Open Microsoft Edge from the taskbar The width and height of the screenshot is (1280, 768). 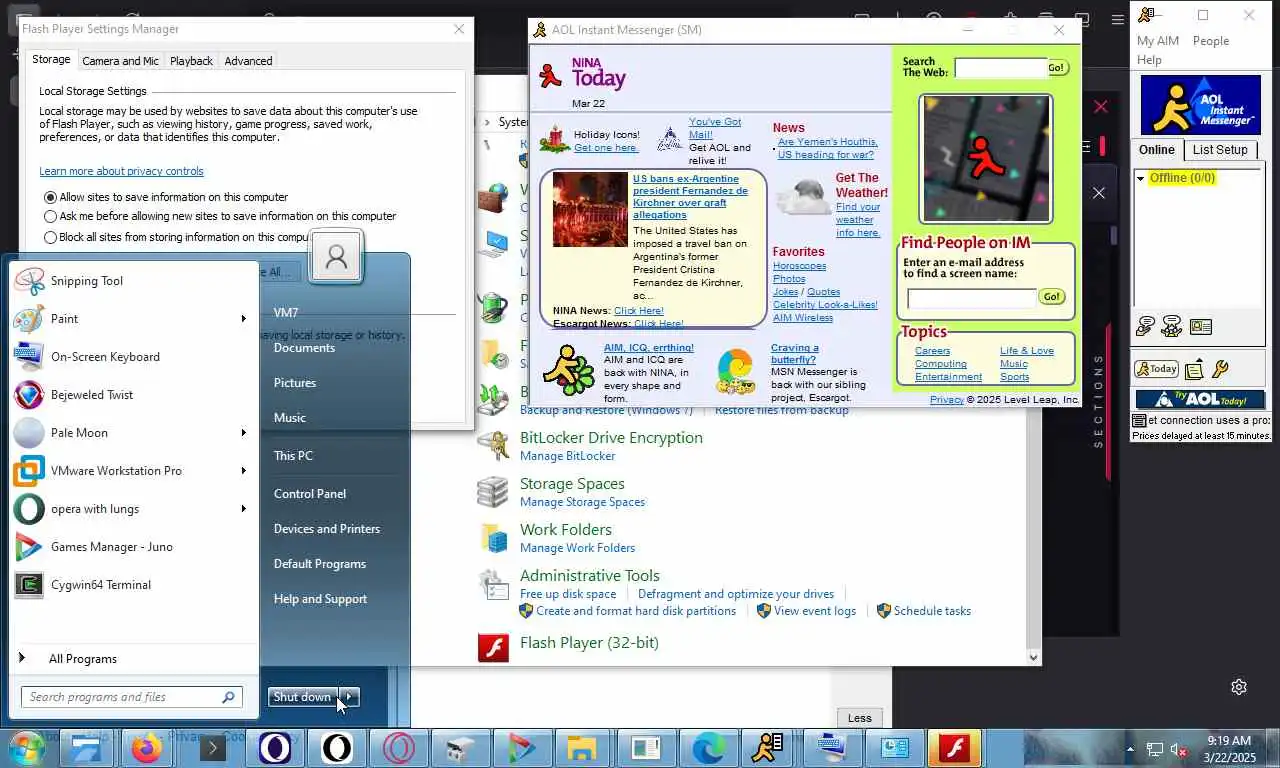[708, 748]
